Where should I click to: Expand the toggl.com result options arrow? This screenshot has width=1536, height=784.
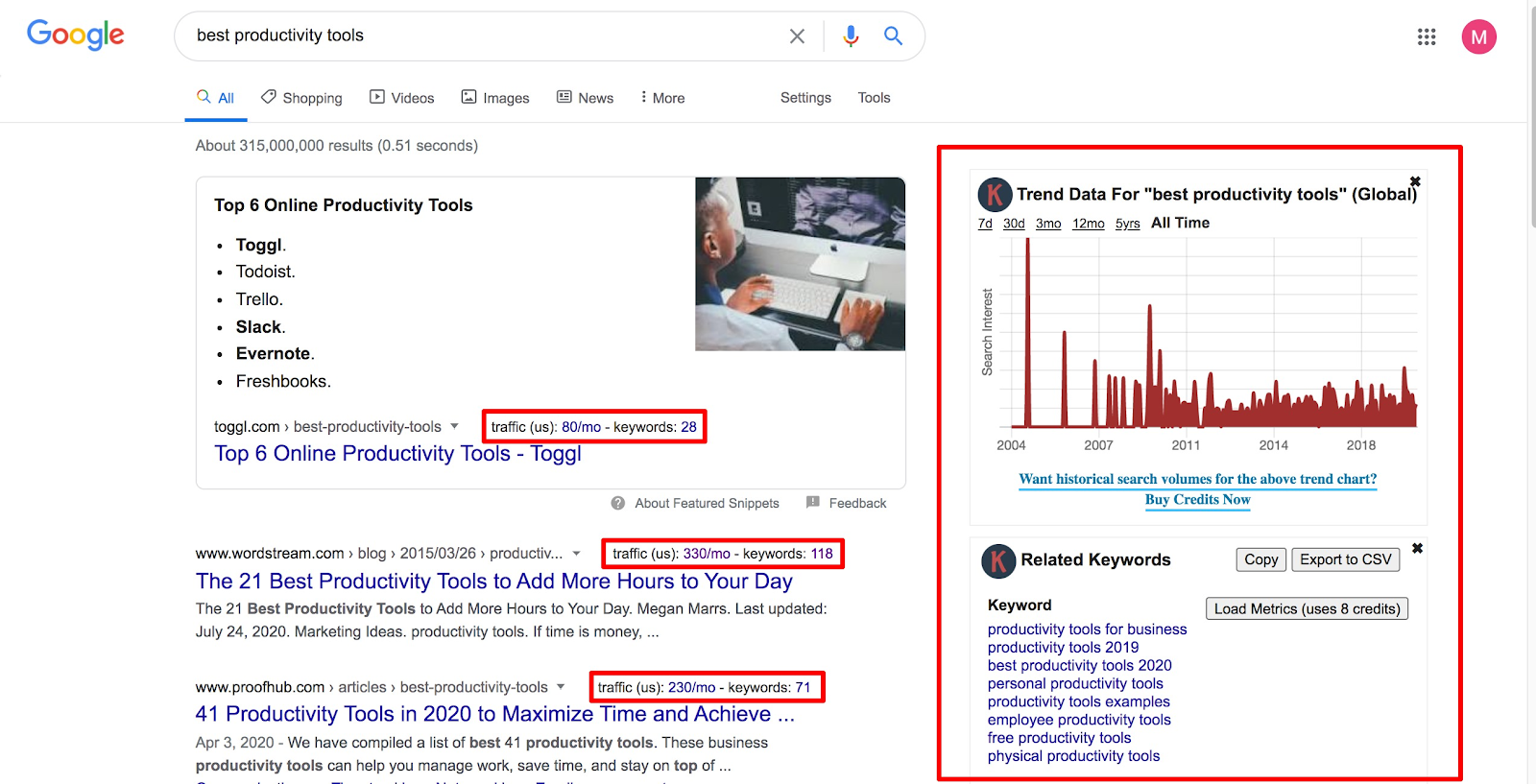click(454, 426)
